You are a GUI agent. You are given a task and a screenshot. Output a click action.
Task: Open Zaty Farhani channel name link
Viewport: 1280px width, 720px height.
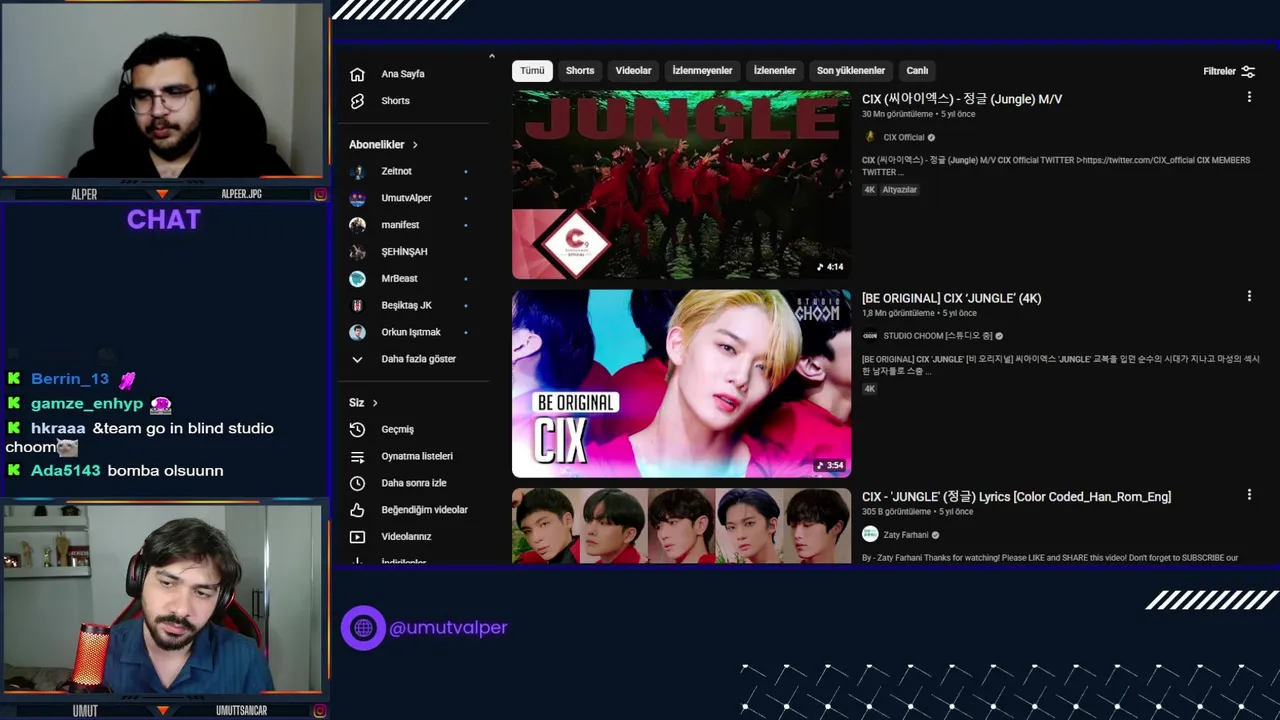pos(906,535)
